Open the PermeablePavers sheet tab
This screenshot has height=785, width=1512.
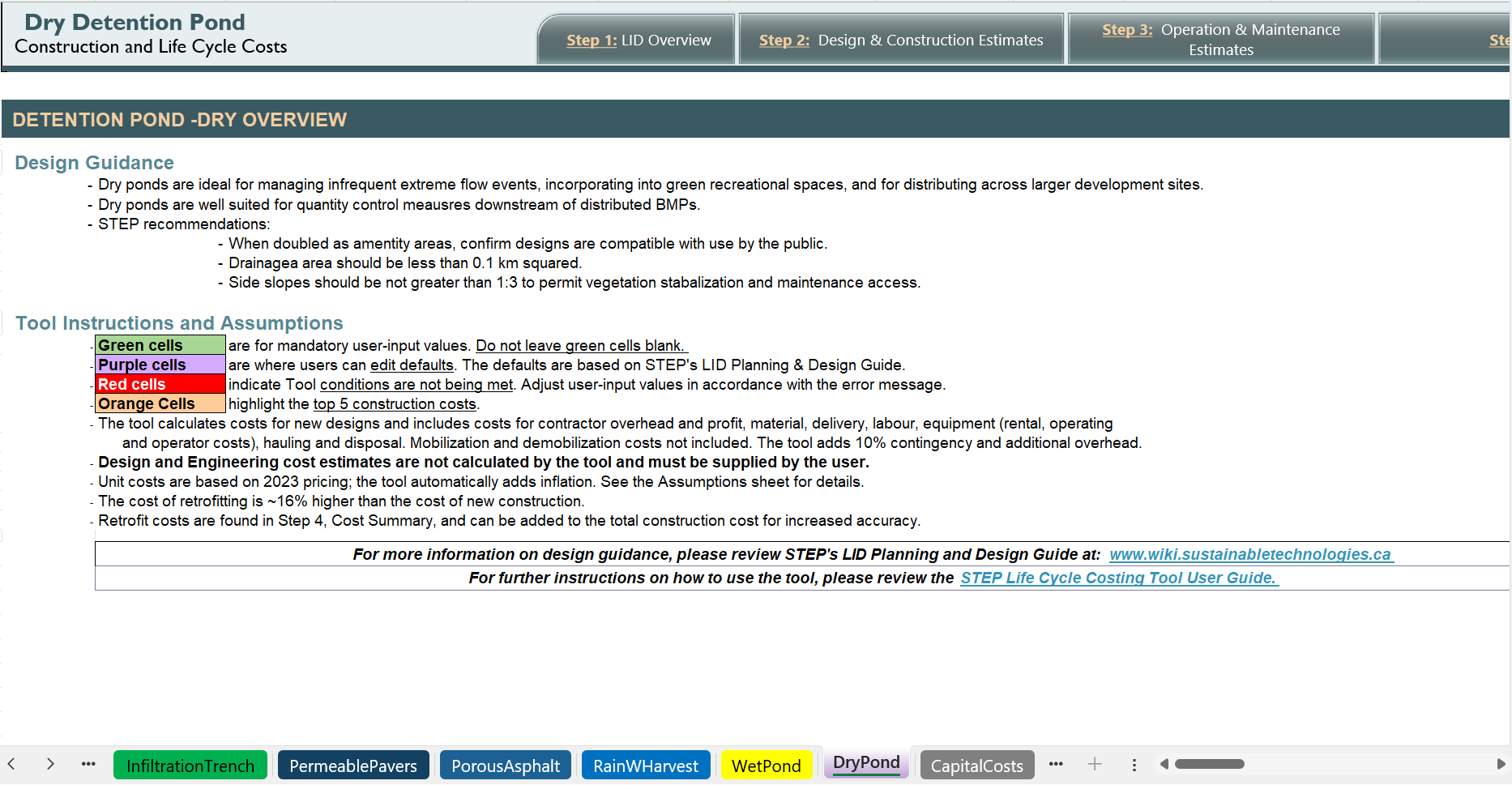(352, 766)
